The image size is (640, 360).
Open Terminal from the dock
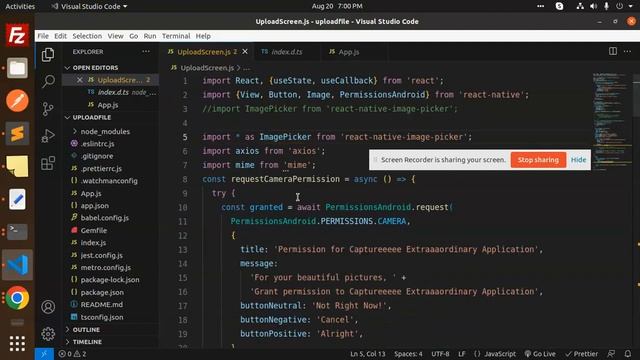(17, 232)
